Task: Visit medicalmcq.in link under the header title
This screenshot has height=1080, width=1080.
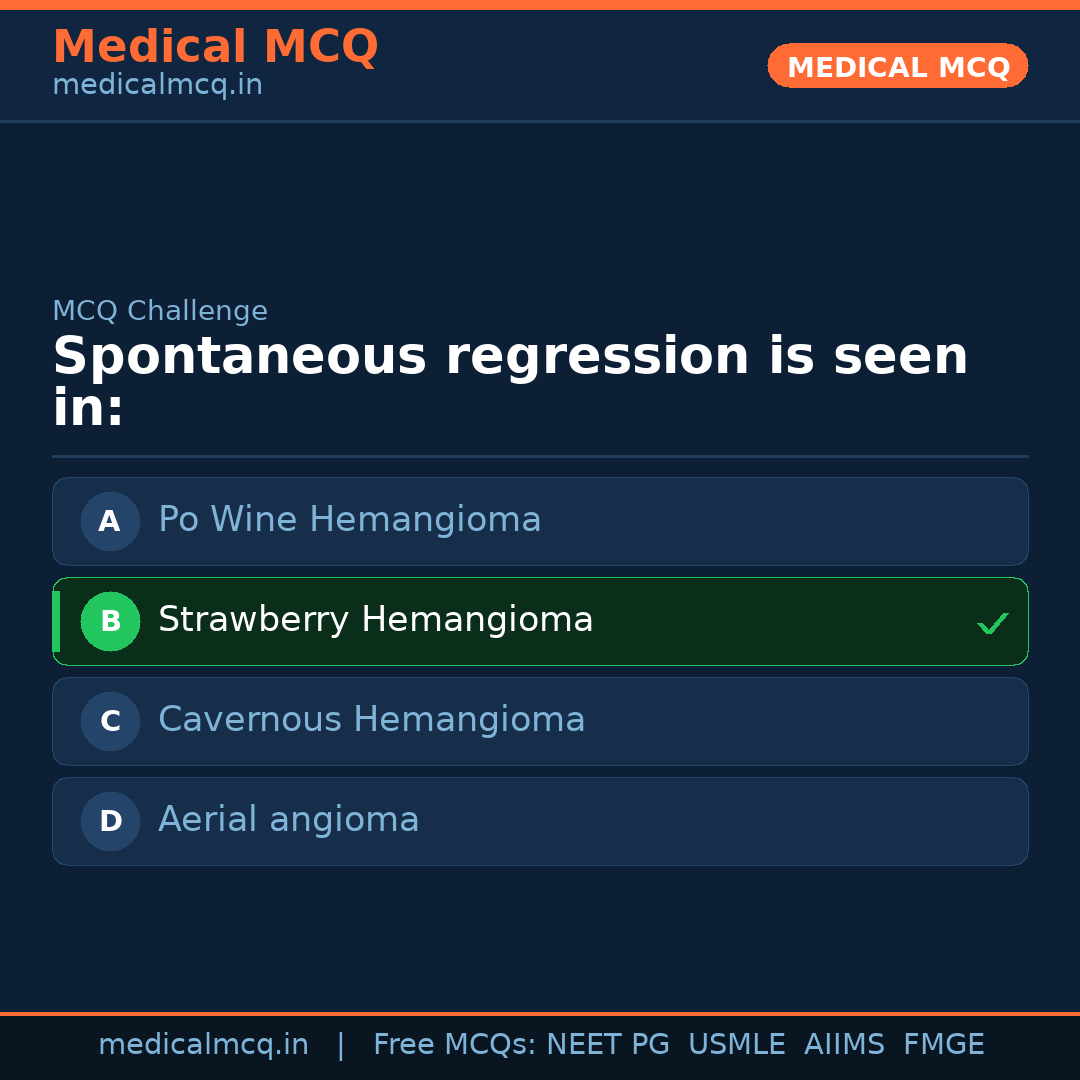Action: tap(157, 85)
